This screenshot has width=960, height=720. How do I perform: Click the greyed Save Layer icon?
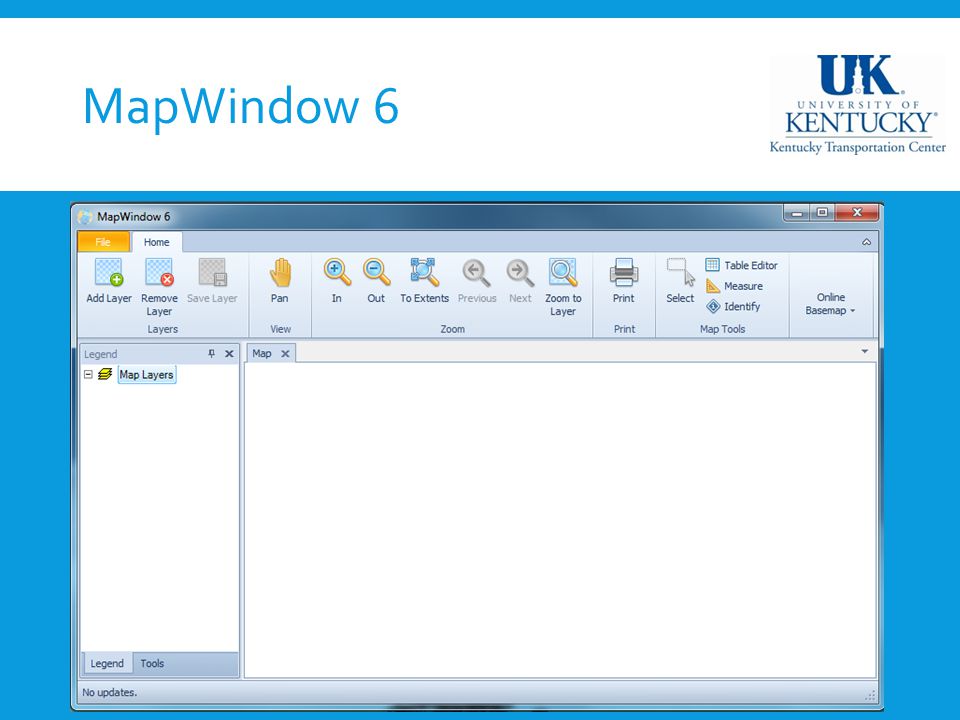tap(212, 272)
